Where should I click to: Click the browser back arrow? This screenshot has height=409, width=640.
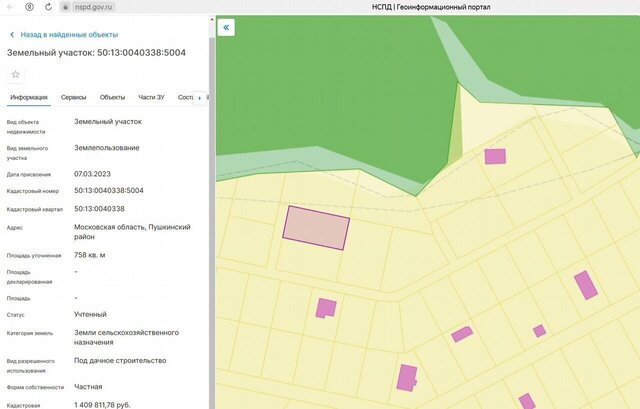click(x=11, y=7)
